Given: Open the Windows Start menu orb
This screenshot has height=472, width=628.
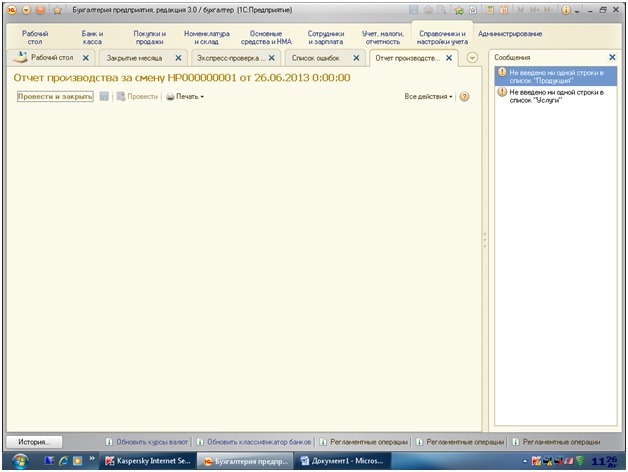Looking at the screenshot, I should tap(19, 461).
